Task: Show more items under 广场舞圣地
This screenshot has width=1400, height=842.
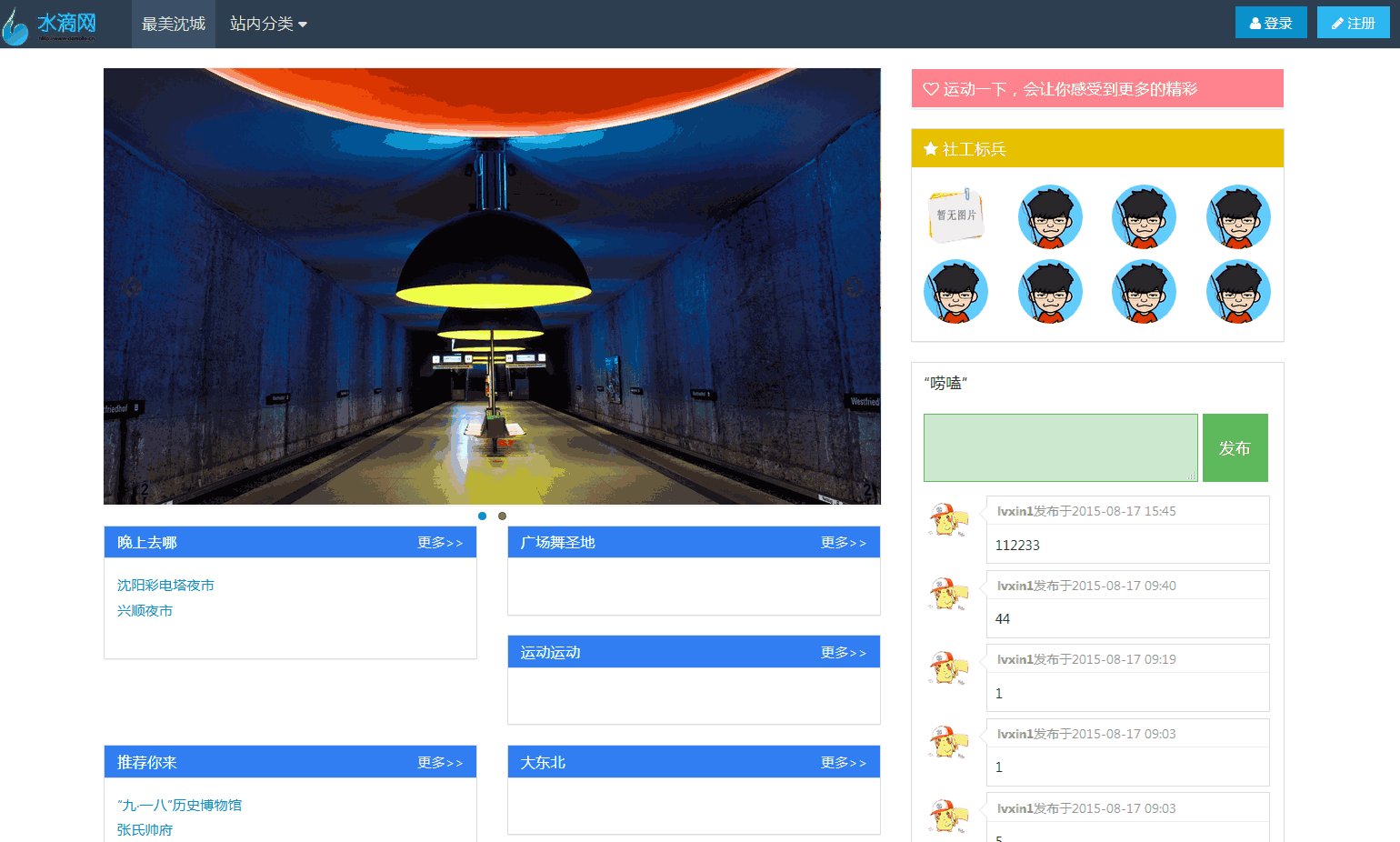Action: [x=844, y=543]
